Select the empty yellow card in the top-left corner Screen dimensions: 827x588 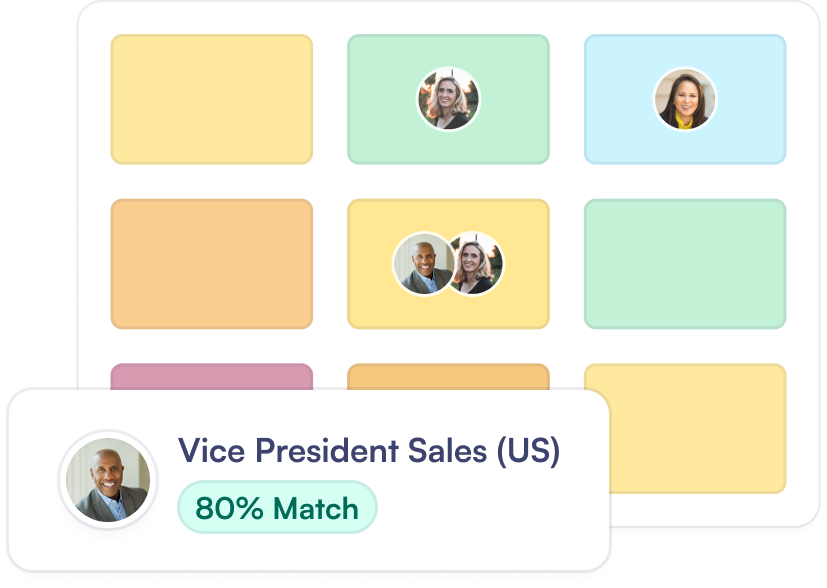(211, 99)
